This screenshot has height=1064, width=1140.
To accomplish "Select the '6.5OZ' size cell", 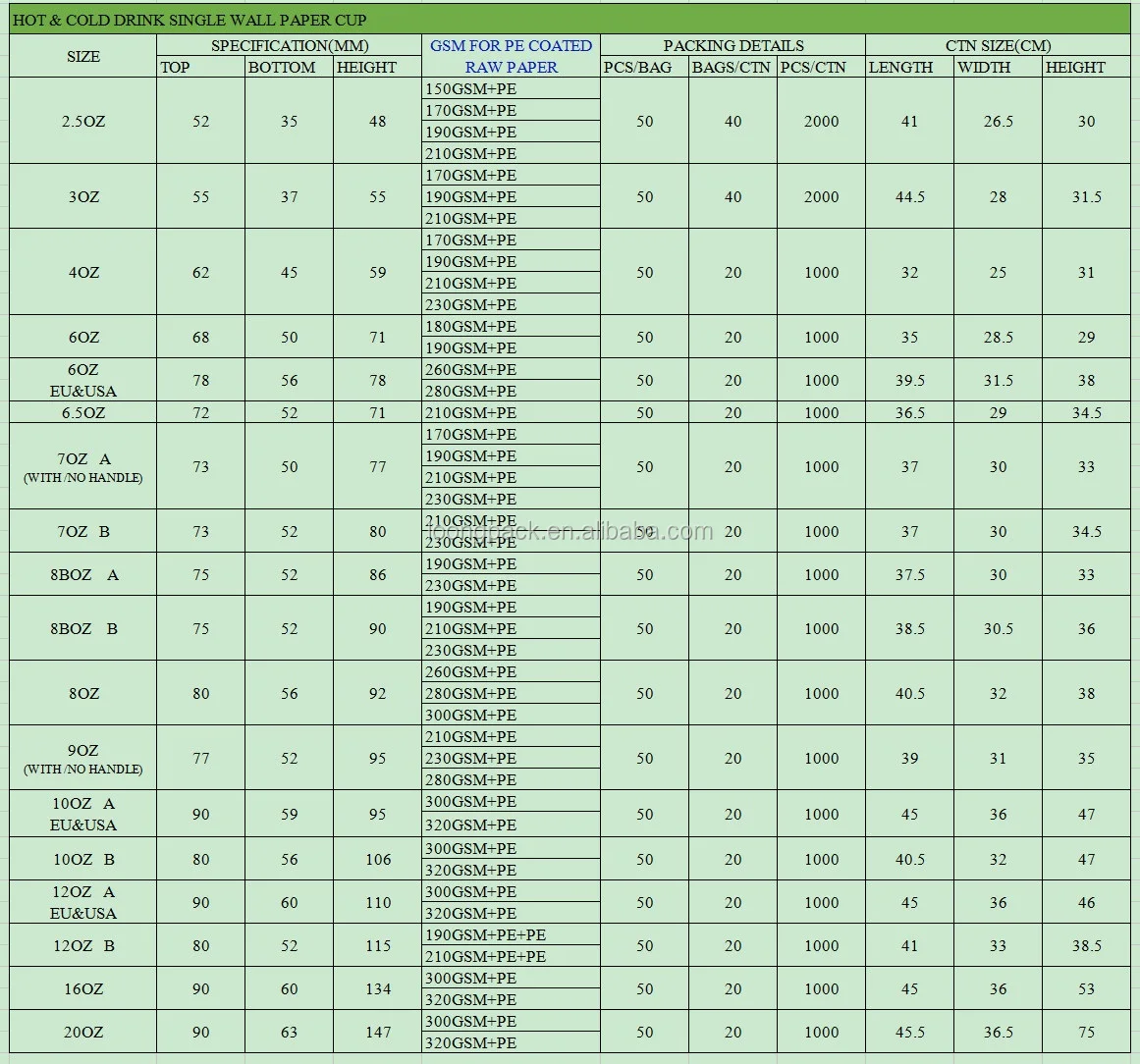I will coord(82,412).
